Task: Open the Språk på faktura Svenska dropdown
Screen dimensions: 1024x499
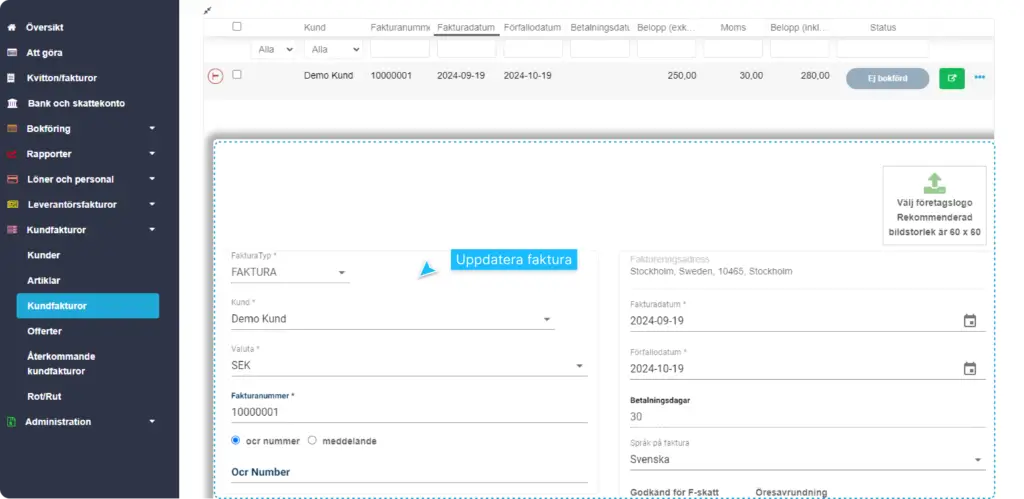Action: tap(807, 460)
